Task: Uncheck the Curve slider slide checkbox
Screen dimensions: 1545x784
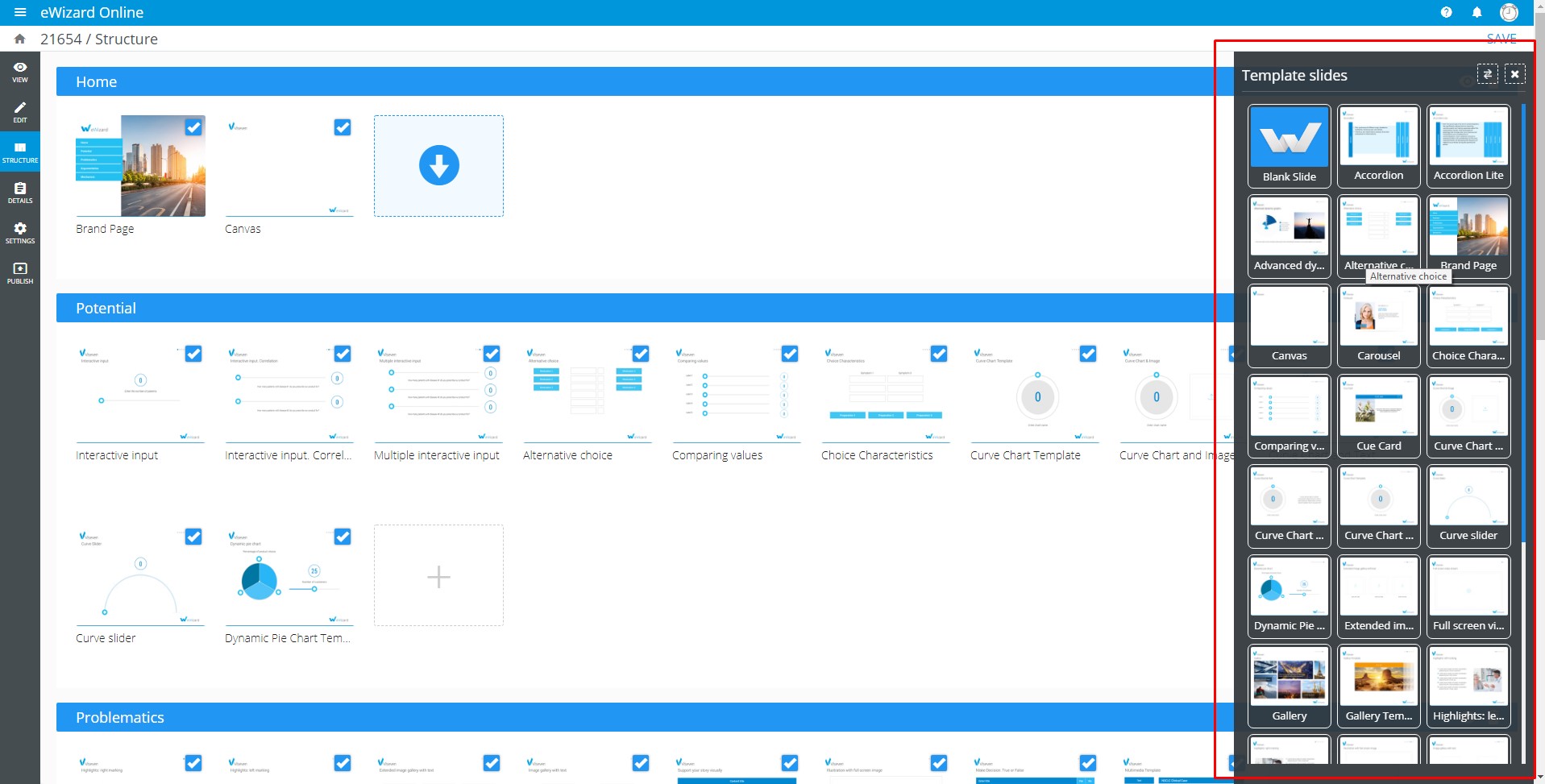Action: pos(193,537)
